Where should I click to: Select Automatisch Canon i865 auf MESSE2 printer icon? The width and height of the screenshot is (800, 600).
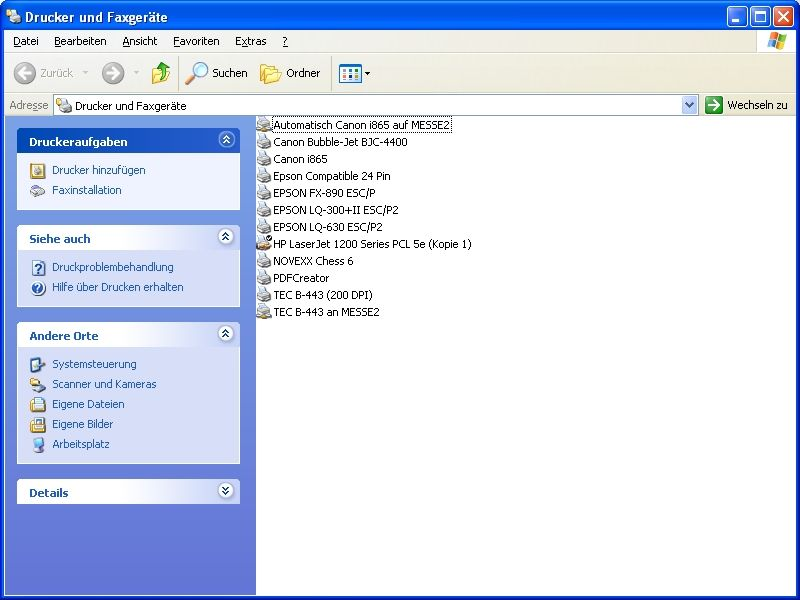pyautogui.click(x=264, y=124)
